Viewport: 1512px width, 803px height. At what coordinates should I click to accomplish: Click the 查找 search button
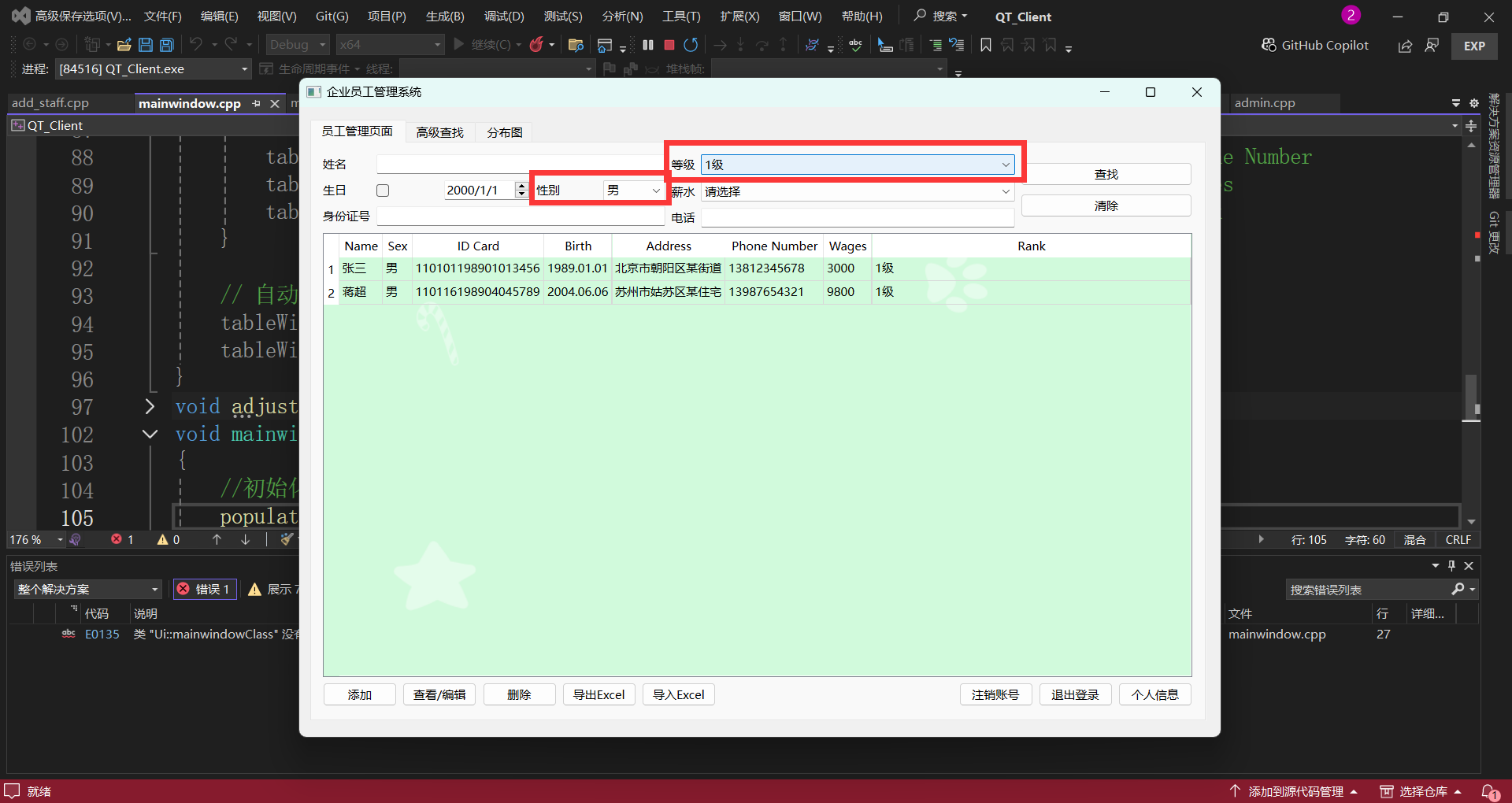(x=1106, y=174)
